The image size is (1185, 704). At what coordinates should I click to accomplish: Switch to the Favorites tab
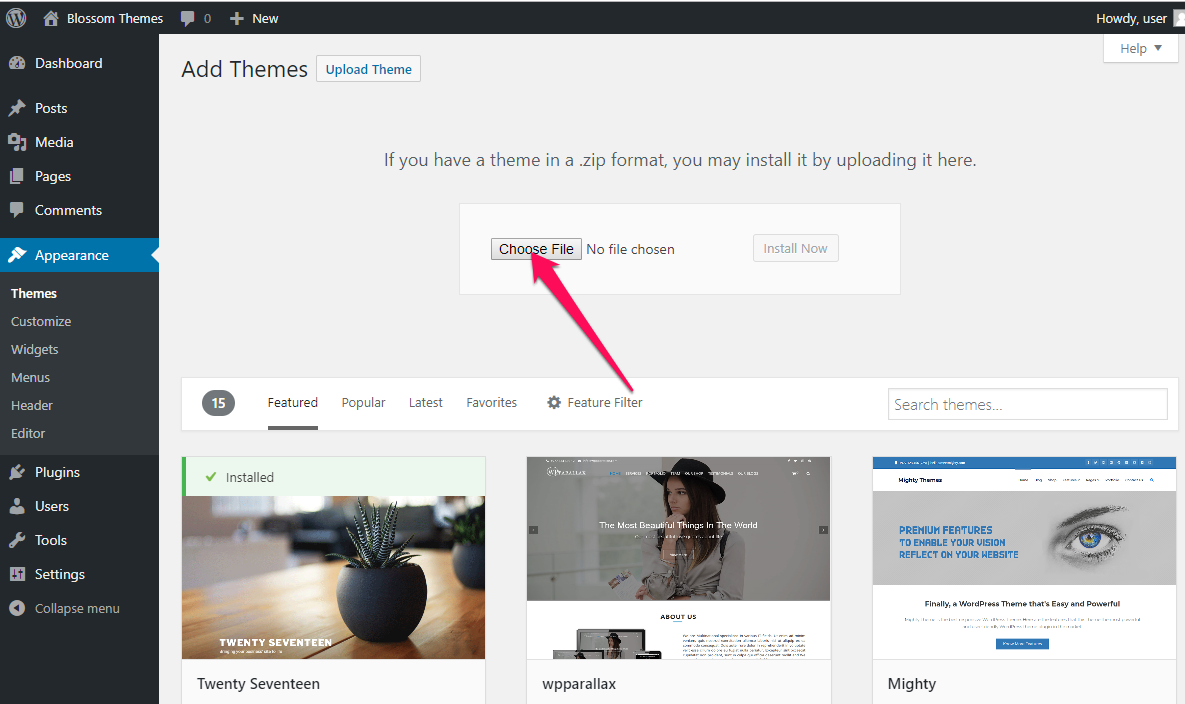pos(491,403)
